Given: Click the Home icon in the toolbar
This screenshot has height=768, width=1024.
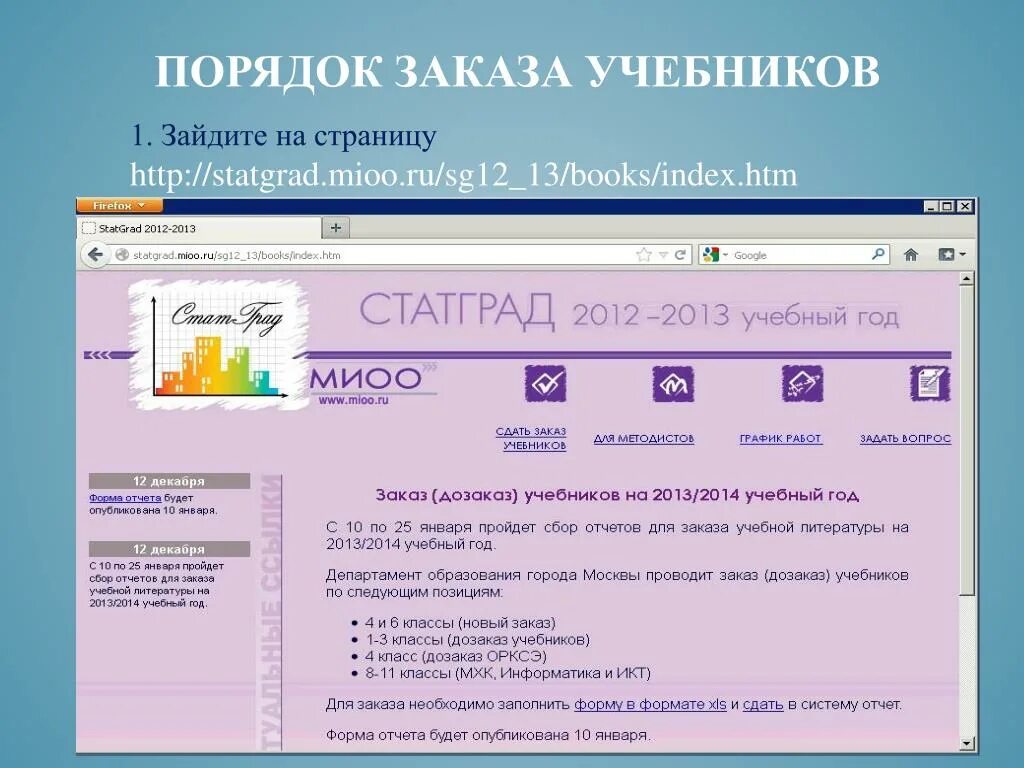Looking at the screenshot, I should pos(909,254).
